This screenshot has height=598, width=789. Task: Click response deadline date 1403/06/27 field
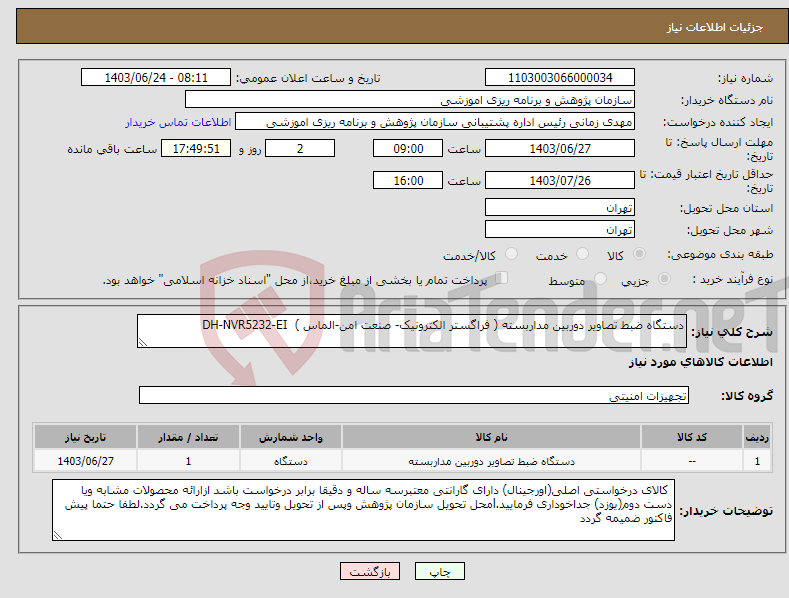click(560, 148)
